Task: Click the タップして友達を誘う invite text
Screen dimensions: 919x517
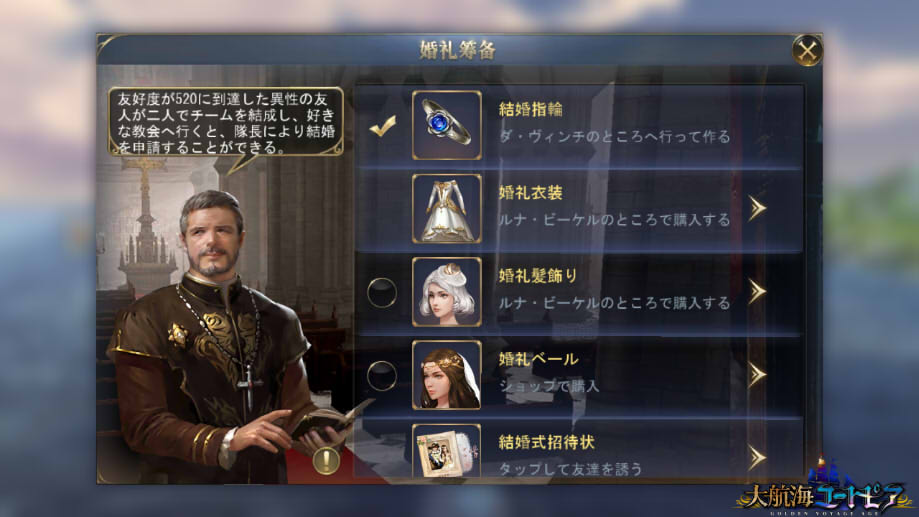Action: (x=570, y=469)
